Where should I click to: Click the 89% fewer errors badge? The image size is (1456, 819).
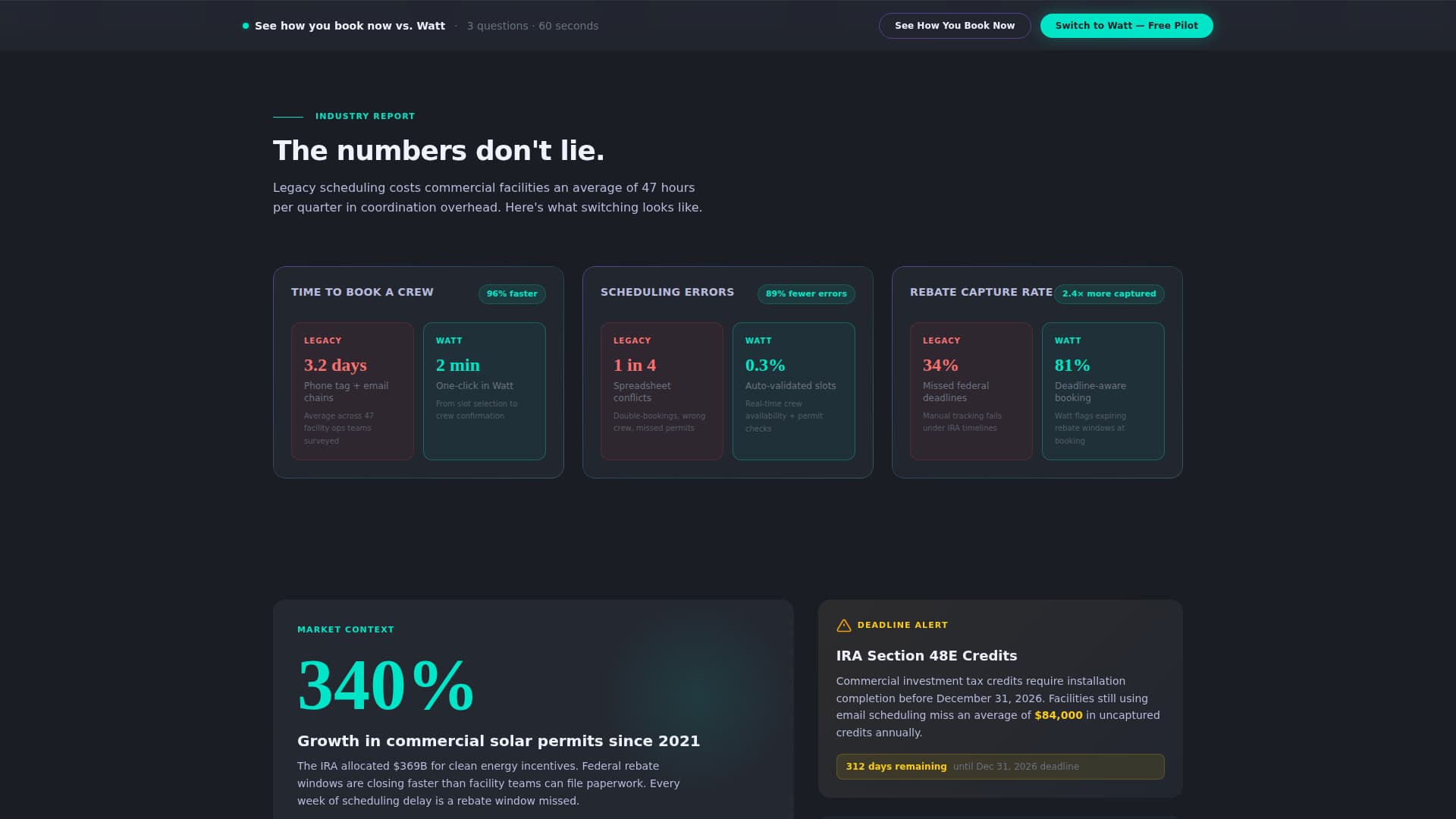(806, 294)
